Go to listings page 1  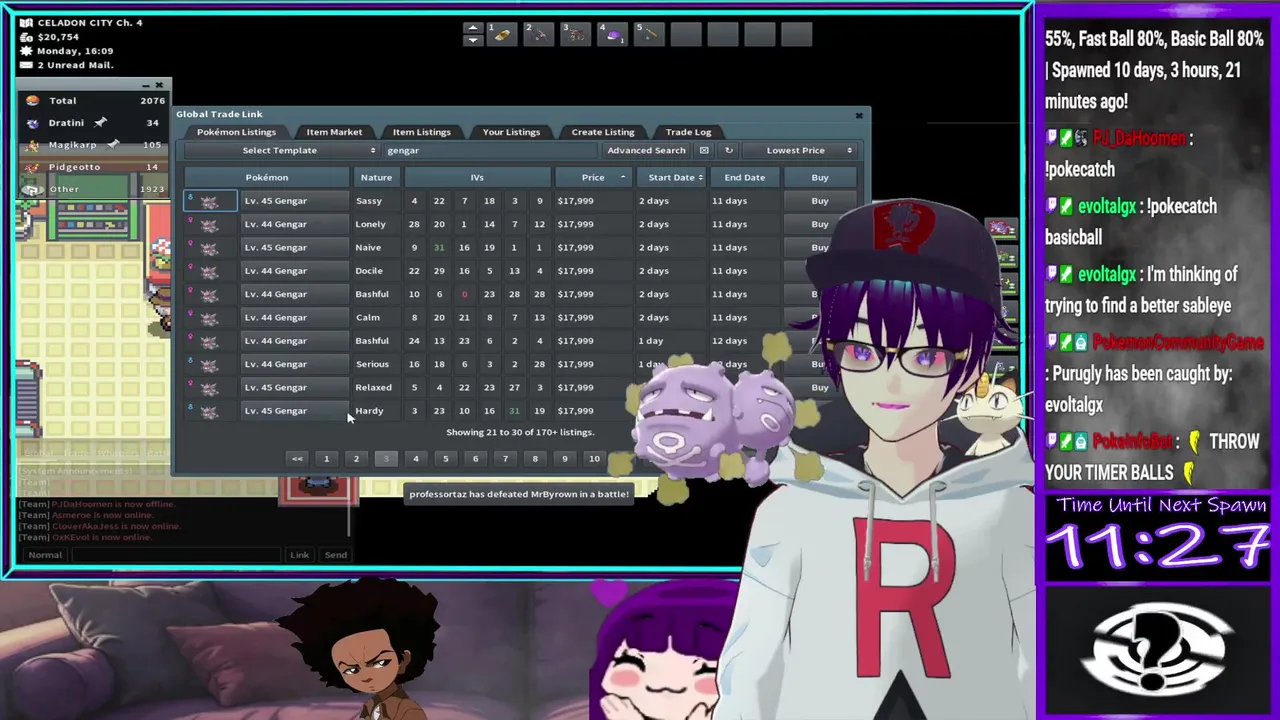click(326, 459)
